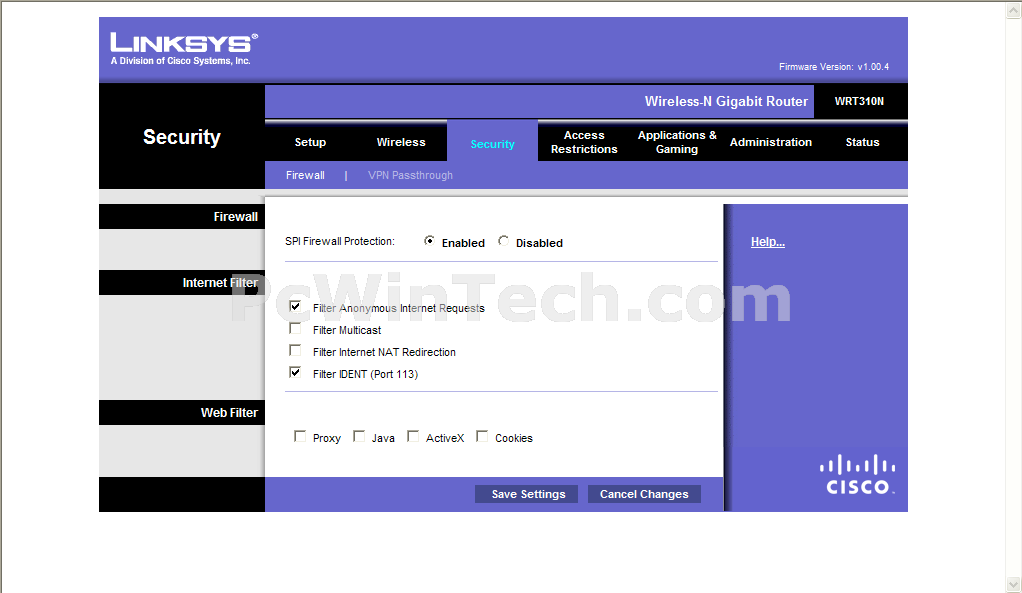Select the Firewall sub-tab
Image resolution: width=1022 pixels, height=593 pixels.
point(305,175)
